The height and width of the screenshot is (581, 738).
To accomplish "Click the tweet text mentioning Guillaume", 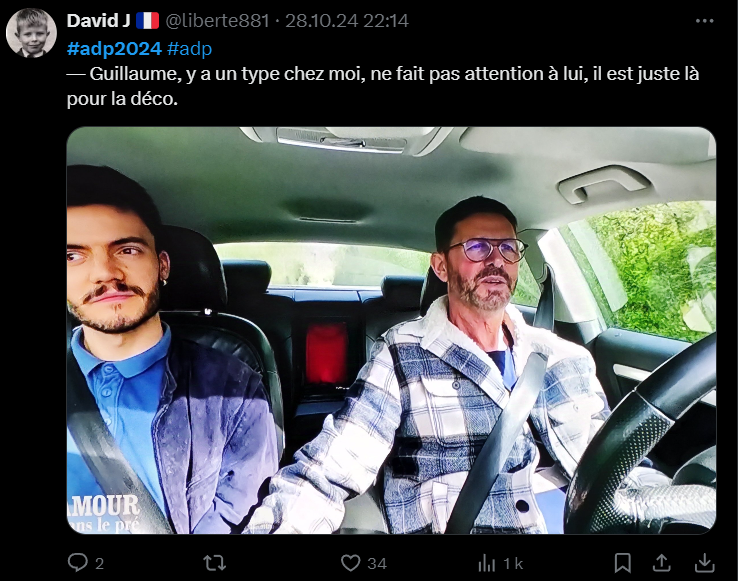I will (383, 86).
